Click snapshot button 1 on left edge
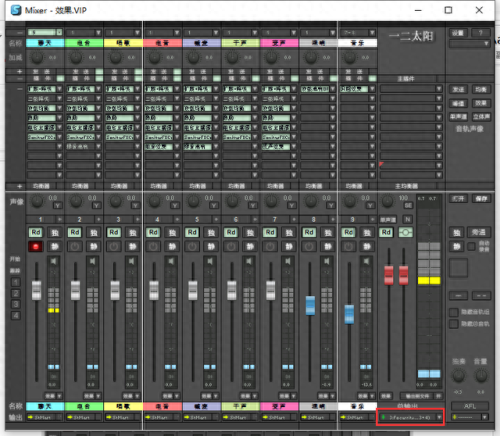Image resolution: width=500 pixels, height=436 pixels. (x=16, y=282)
